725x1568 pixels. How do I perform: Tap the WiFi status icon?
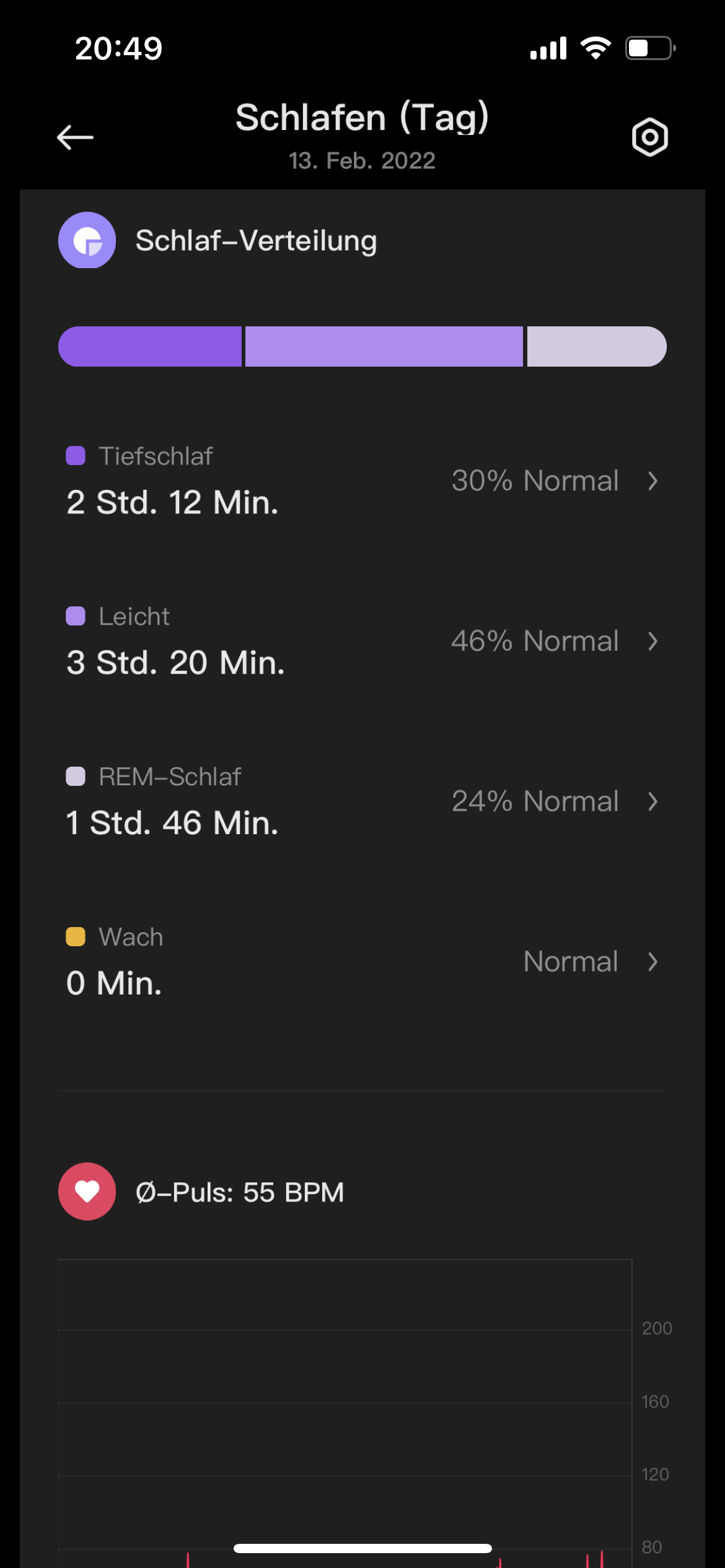pos(595,48)
